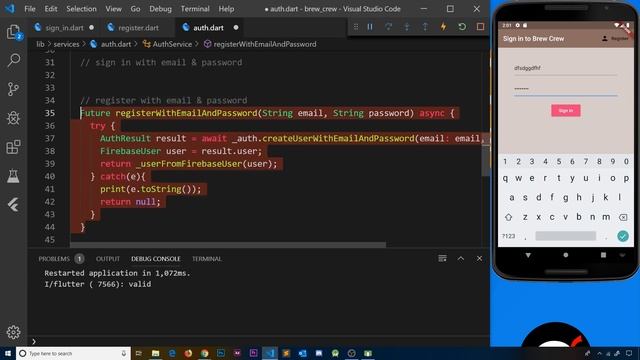Tap the shift key on emulator keyboard
Viewport: 640px width, 360px height.
[508, 218]
